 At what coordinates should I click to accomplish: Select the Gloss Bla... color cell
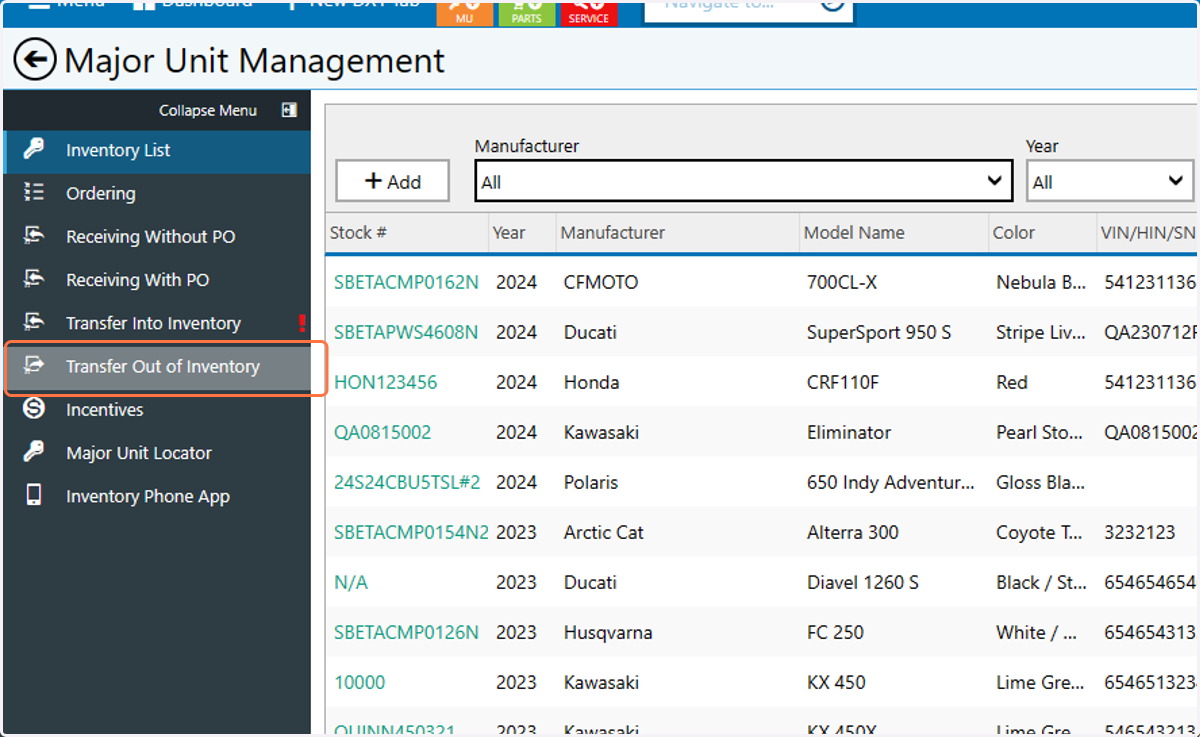(x=1041, y=482)
